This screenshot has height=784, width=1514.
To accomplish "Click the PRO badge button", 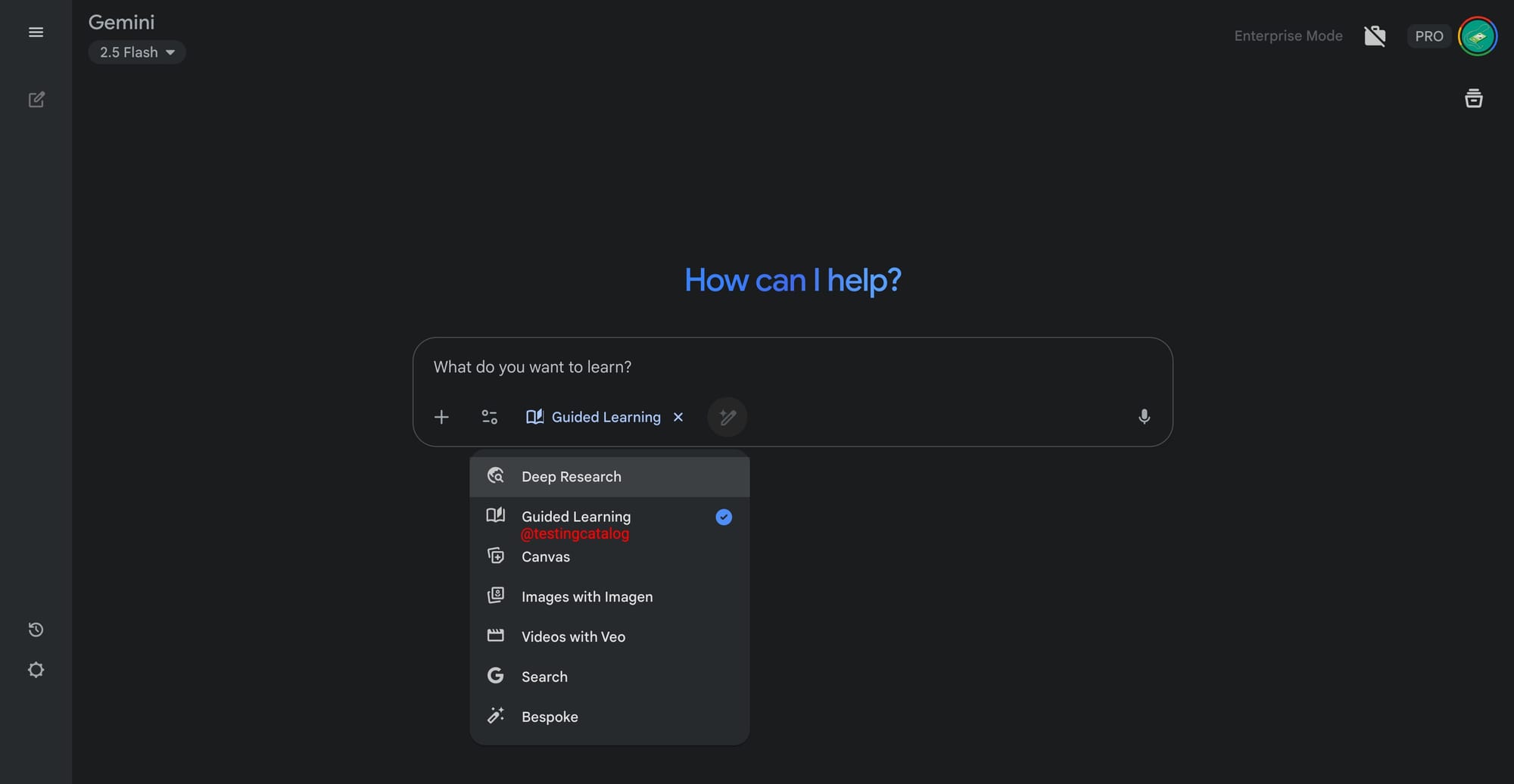I will (1428, 36).
